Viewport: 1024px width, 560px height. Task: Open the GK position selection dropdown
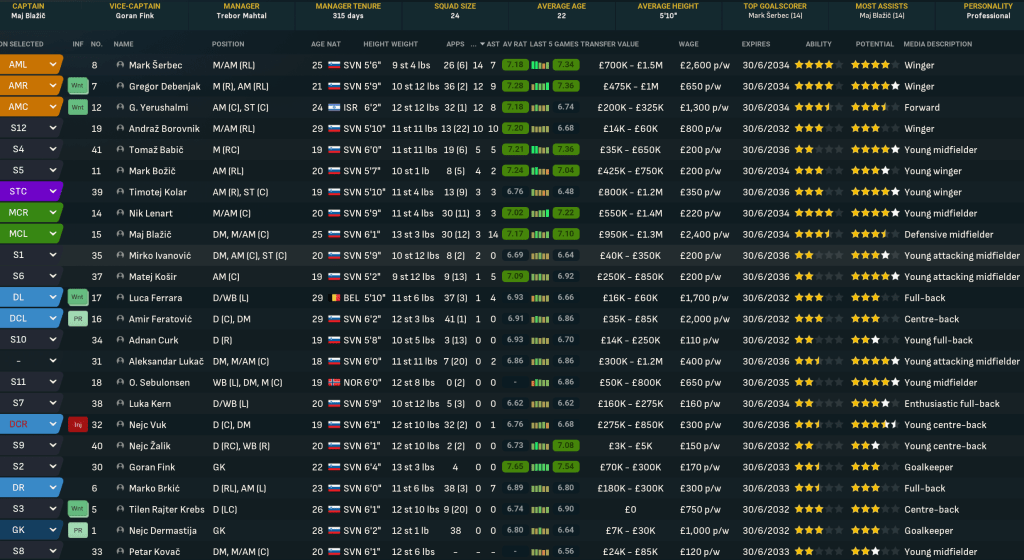30,531
